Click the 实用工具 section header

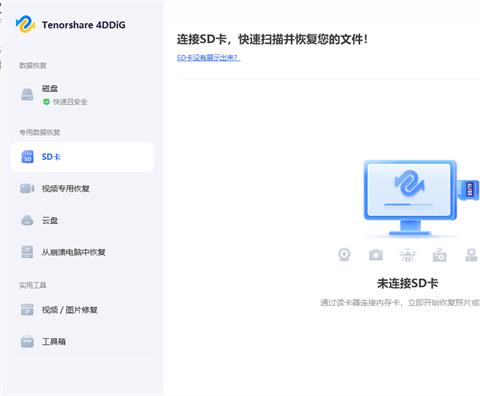(32, 285)
